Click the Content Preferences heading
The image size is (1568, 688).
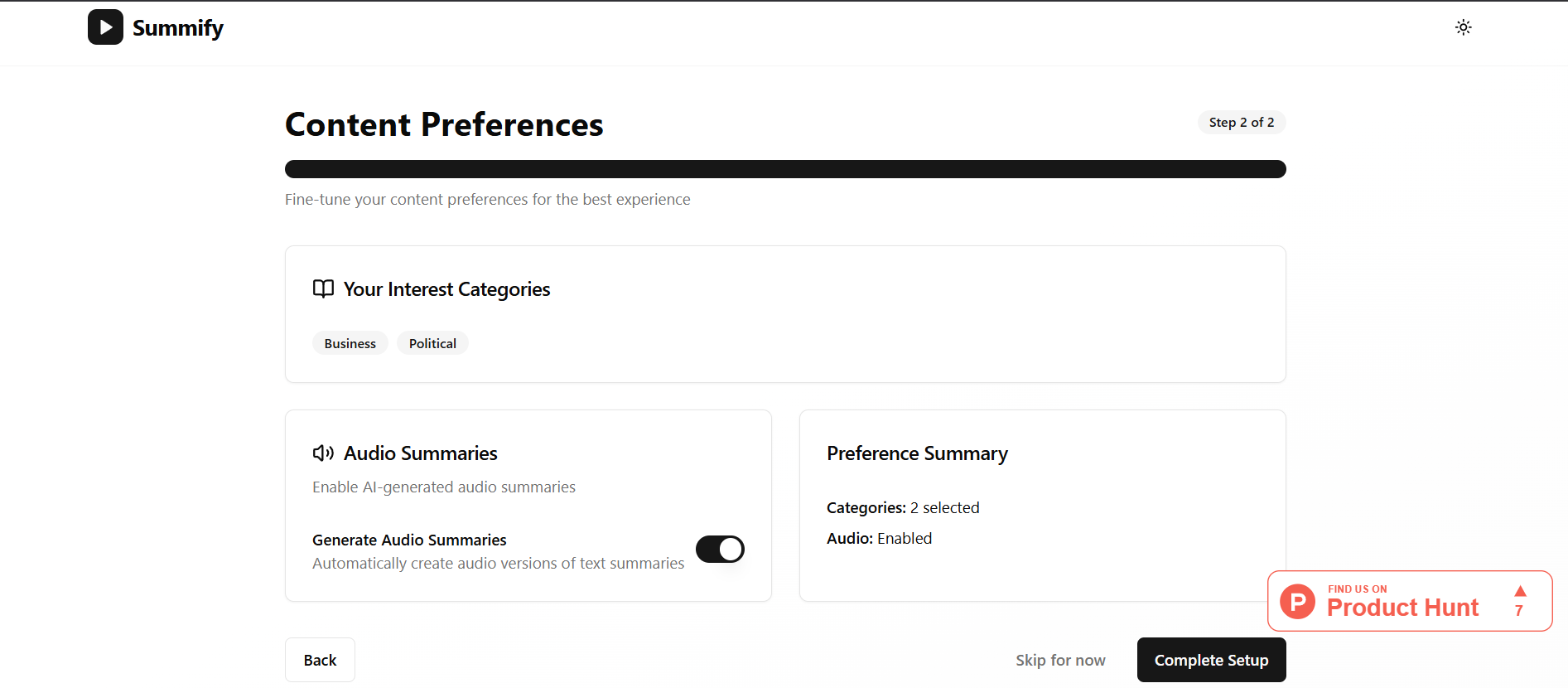[444, 124]
